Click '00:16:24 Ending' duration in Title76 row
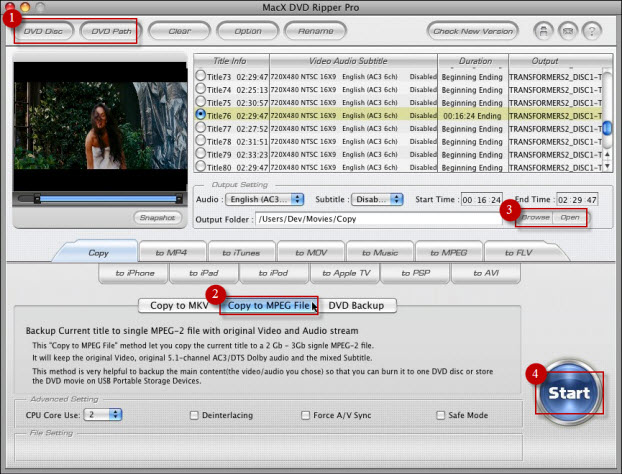622x474 pixels. (x=472, y=116)
